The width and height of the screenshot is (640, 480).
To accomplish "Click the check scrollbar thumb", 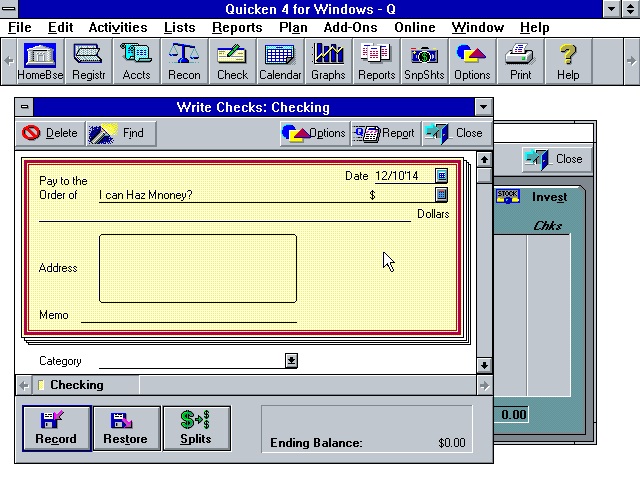I will (484, 175).
